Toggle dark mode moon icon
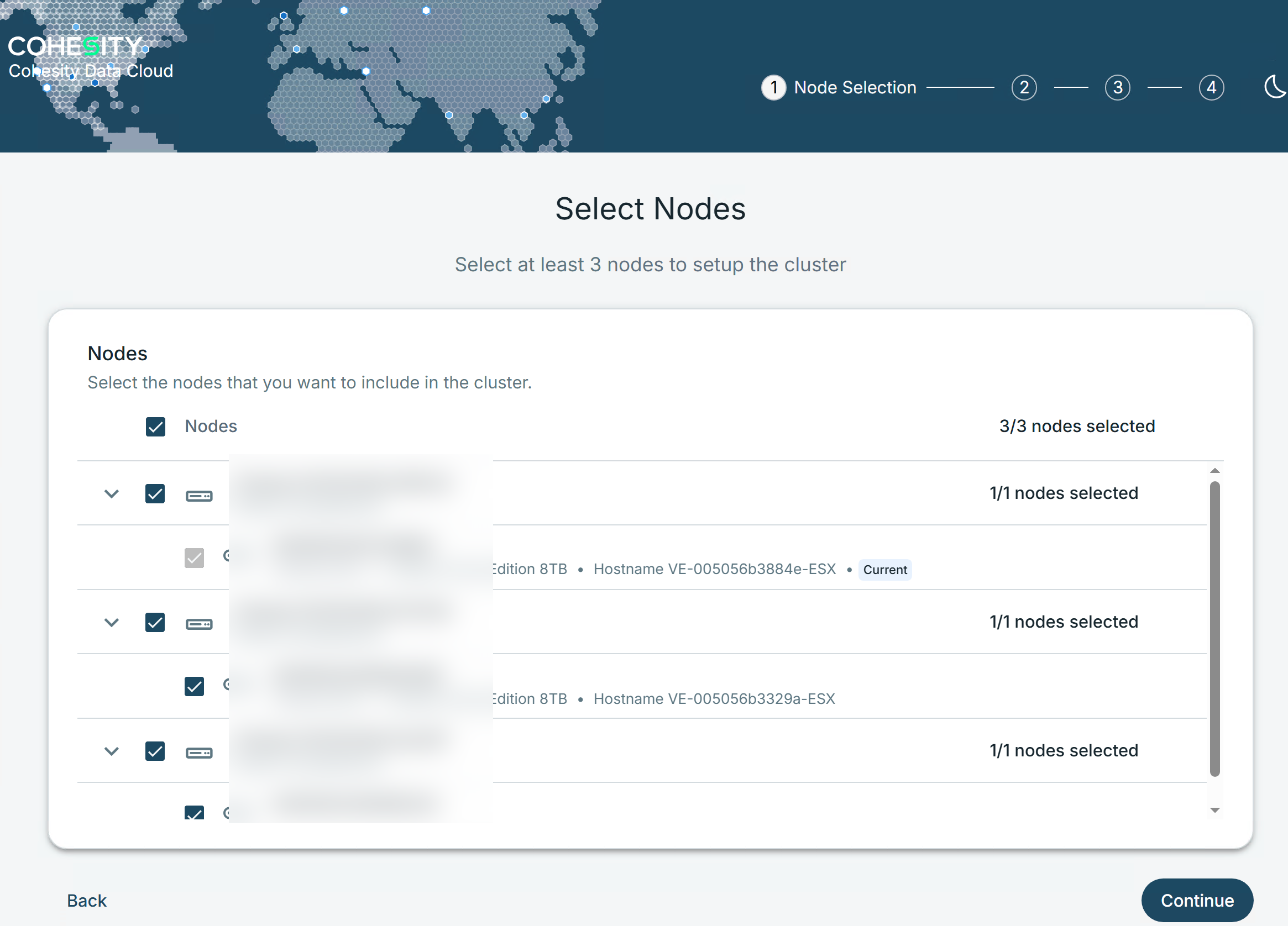The image size is (1288, 926). (x=1274, y=87)
